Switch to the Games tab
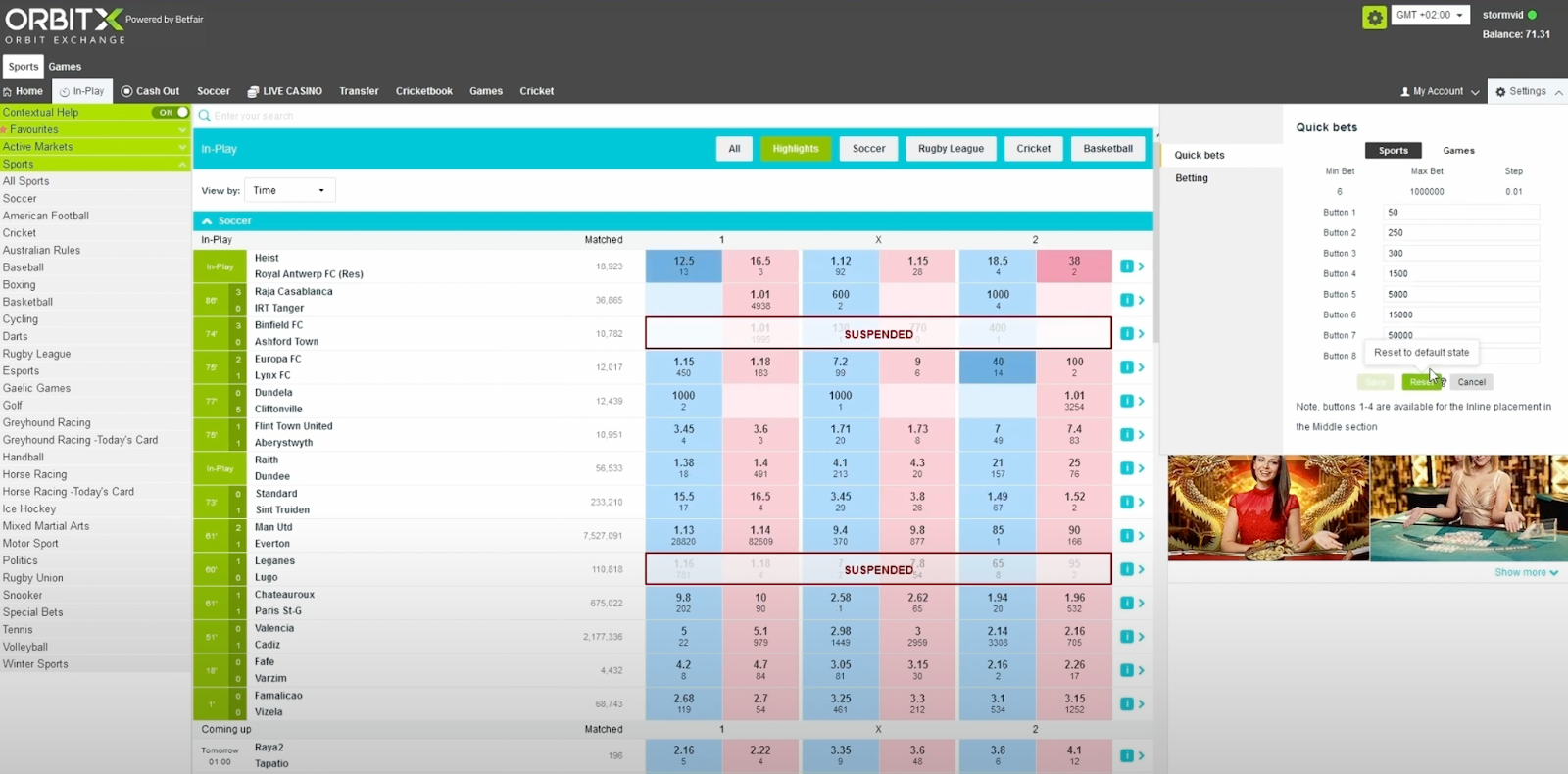The height and width of the screenshot is (774, 1568). pos(65,67)
